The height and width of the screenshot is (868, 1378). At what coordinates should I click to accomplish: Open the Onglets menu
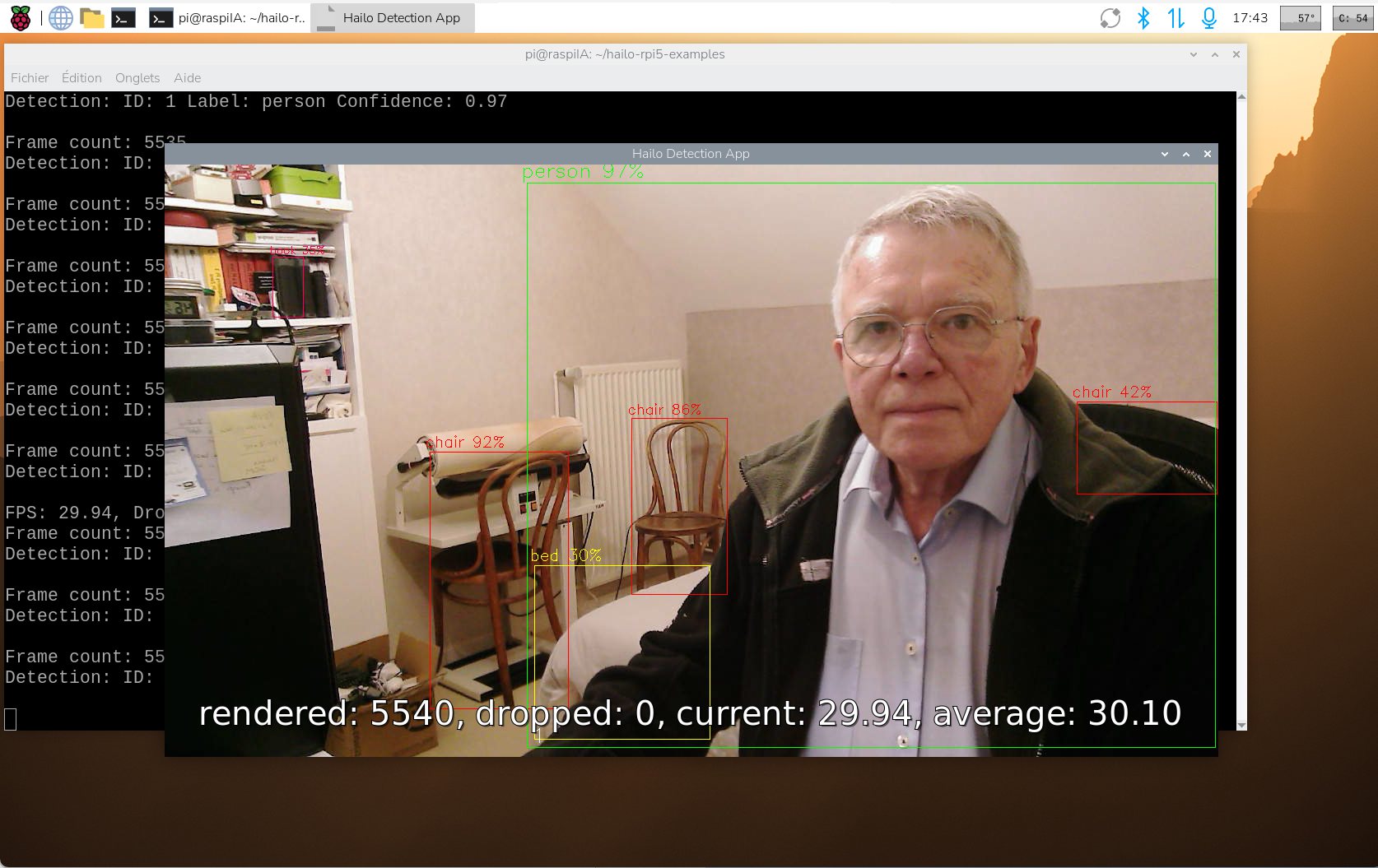pos(137,77)
